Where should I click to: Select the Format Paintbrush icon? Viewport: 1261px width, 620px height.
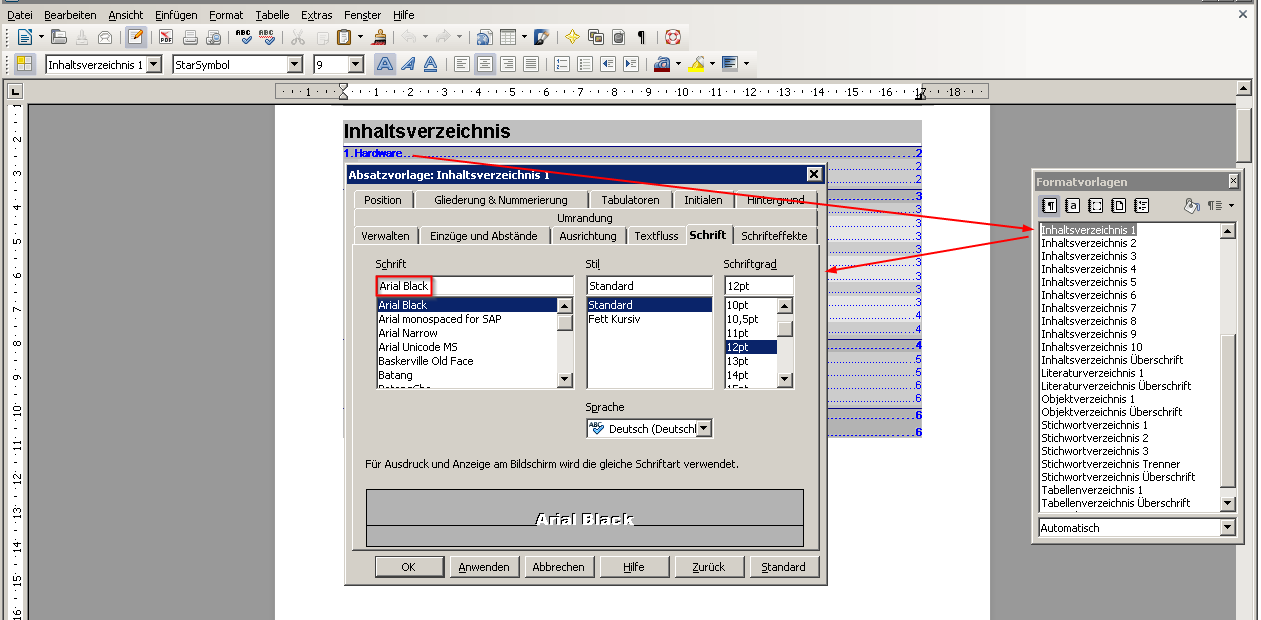(380, 37)
